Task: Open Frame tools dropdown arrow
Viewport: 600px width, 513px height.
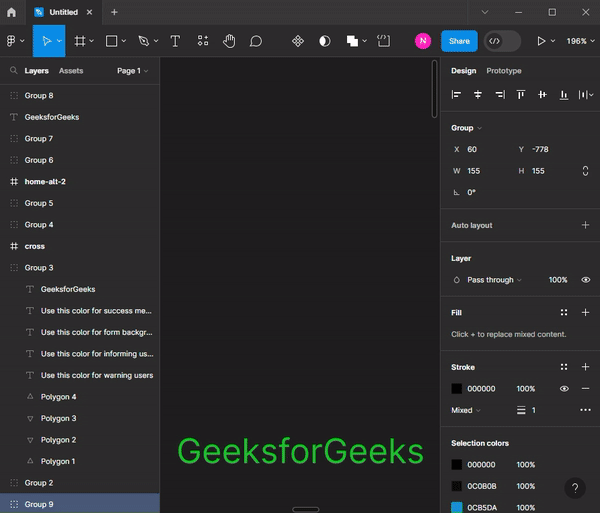Action: 91,41
